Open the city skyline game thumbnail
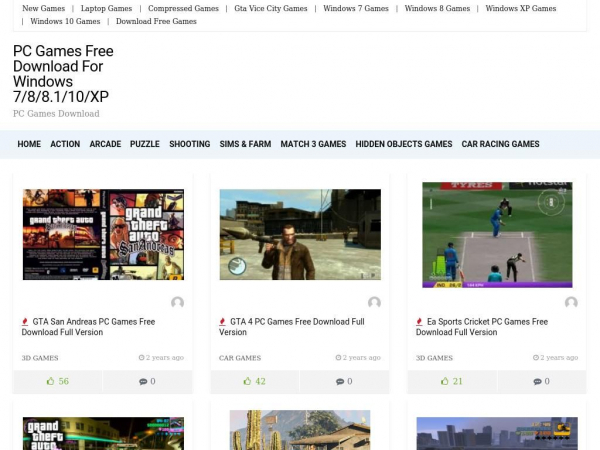Image resolution: width=600 pixels, height=450 pixels. pos(497,434)
